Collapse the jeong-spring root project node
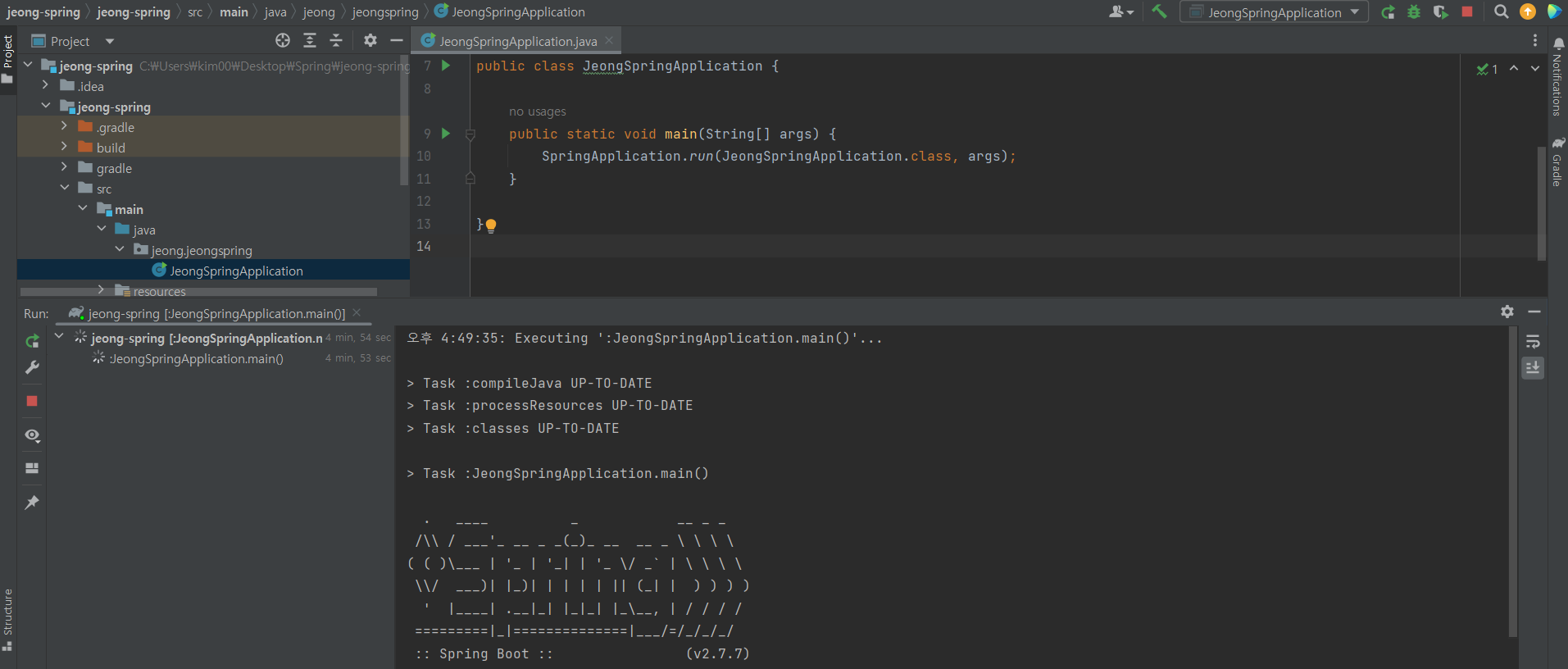This screenshot has width=1568, height=669. 28,65
